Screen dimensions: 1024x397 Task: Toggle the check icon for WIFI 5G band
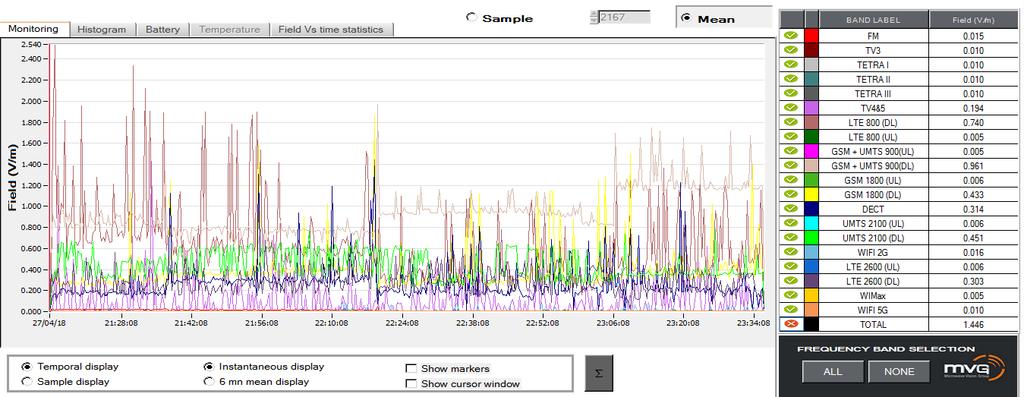coord(791,310)
